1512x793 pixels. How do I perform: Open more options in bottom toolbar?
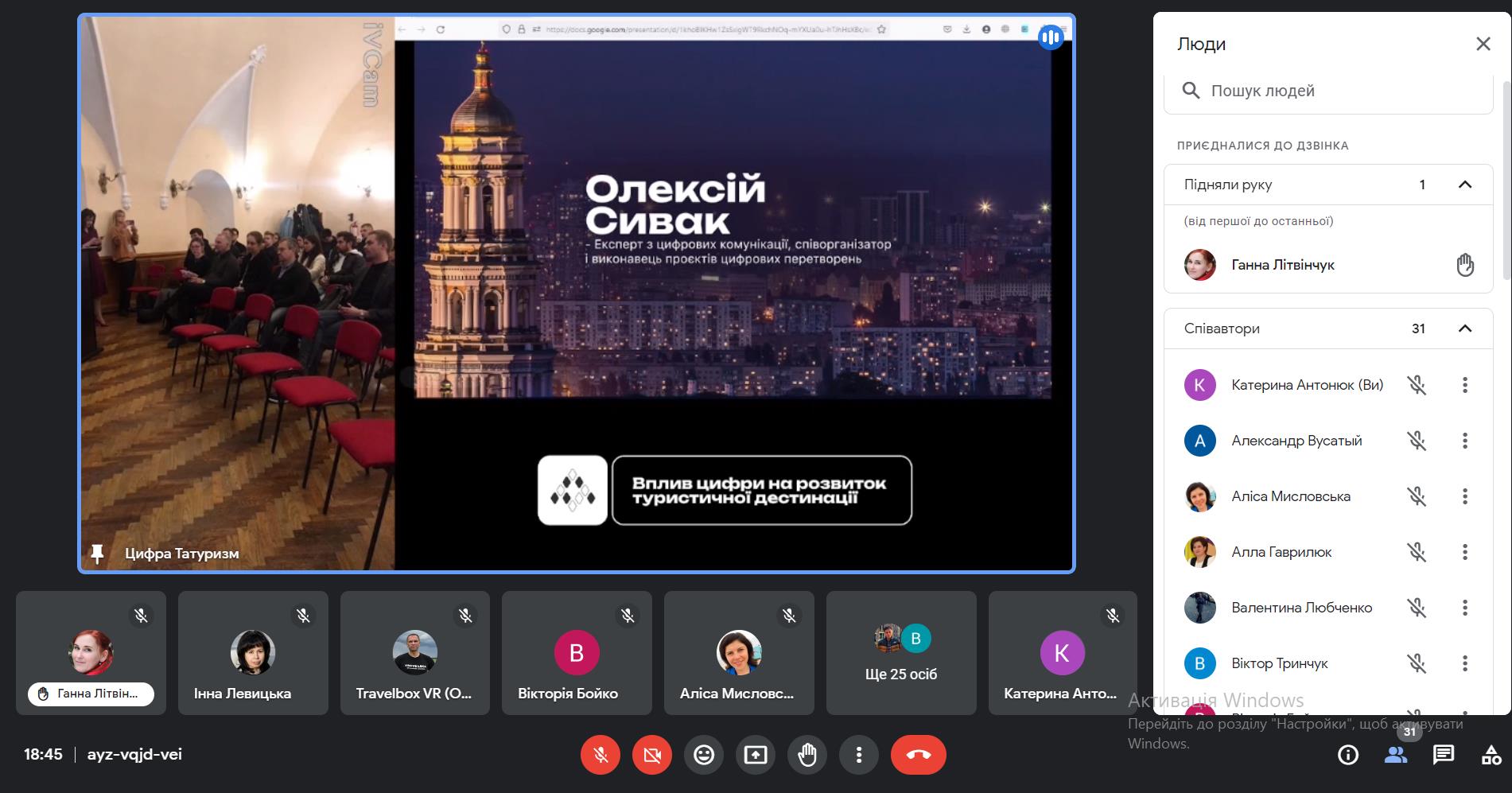pos(858,755)
